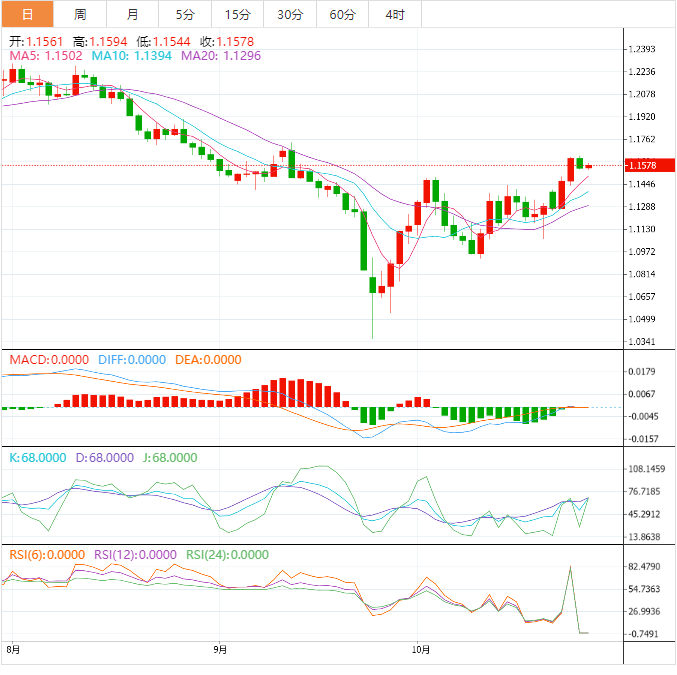Image resolution: width=677 pixels, height=675 pixels.
Task: Click the 108.1459 KDJ axis value
Action: tap(647, 469)
